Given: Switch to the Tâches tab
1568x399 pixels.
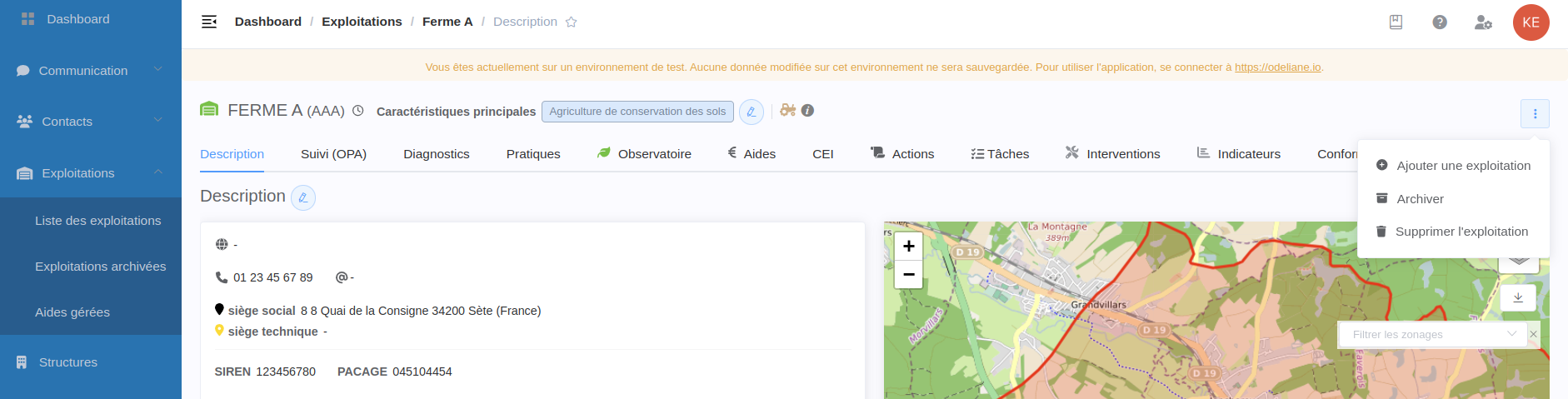Looking at the screenshot, I should [1000, 154].
